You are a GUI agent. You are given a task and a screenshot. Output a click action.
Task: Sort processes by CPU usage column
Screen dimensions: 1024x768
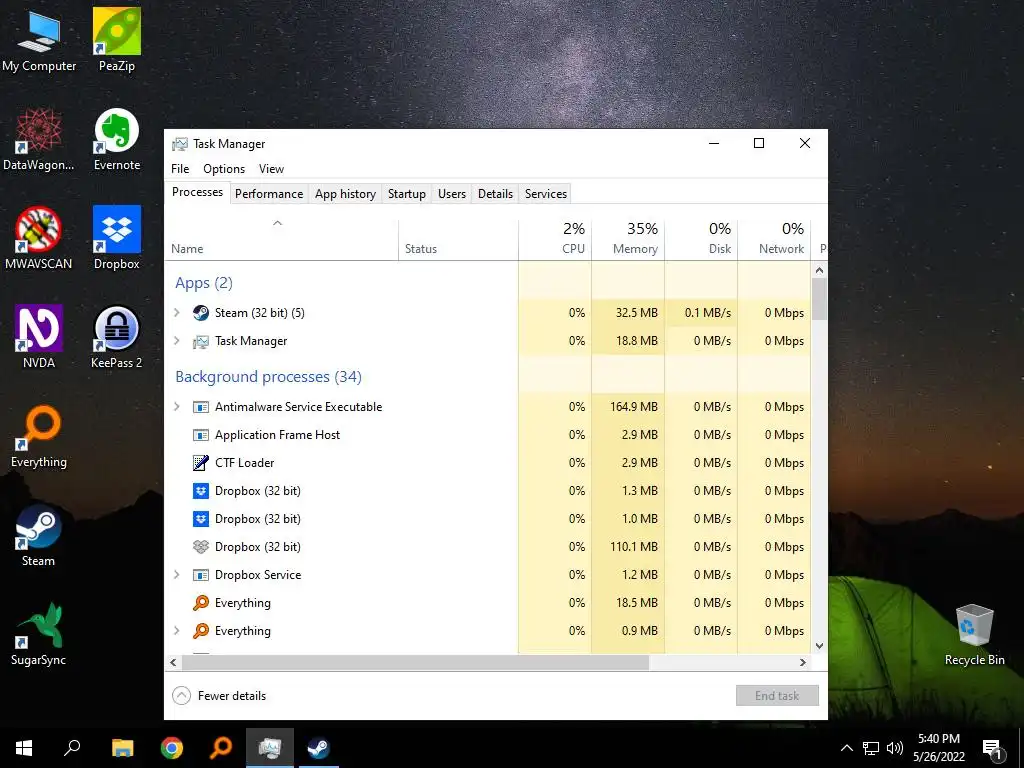tap(555, 239)
